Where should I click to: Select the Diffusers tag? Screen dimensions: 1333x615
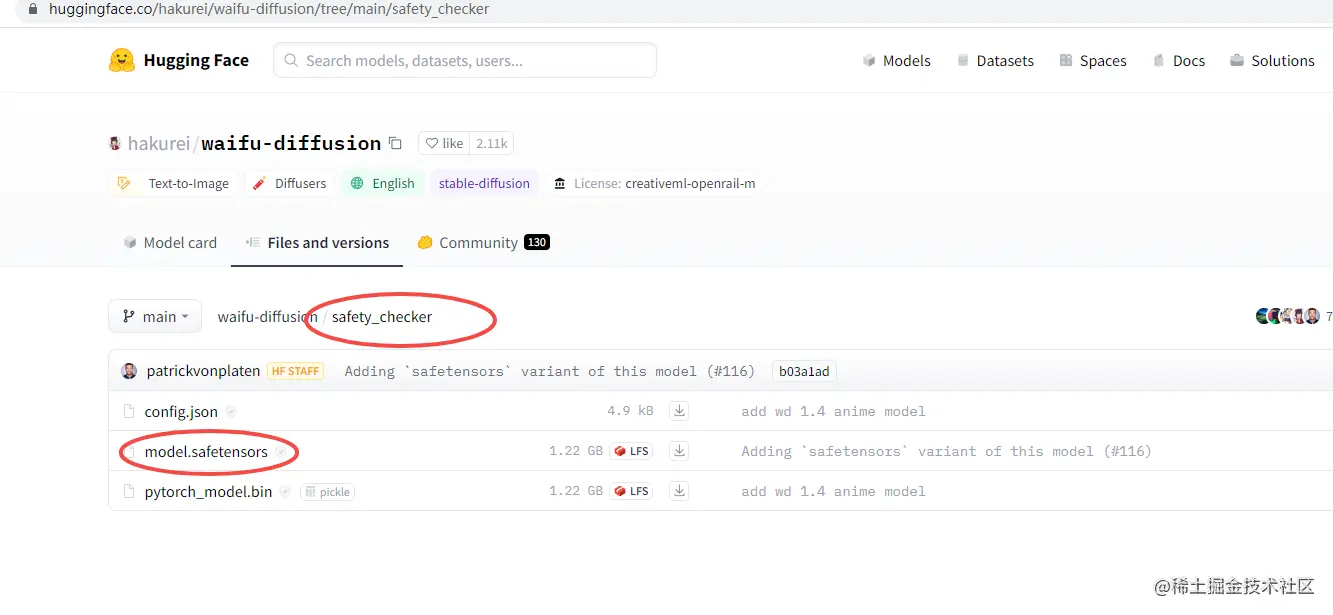[x=288, y=183]
